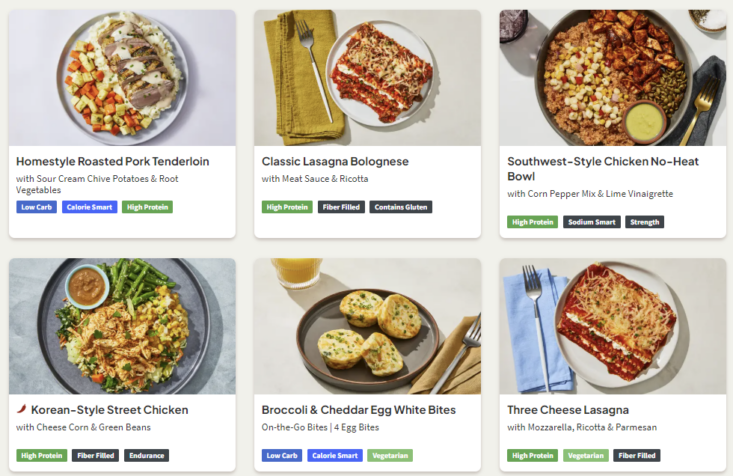Image resolution: width=733 pixels, height=476 pixels.
Task: Select the Sodium Smart tag
Action: coord(592,222)
